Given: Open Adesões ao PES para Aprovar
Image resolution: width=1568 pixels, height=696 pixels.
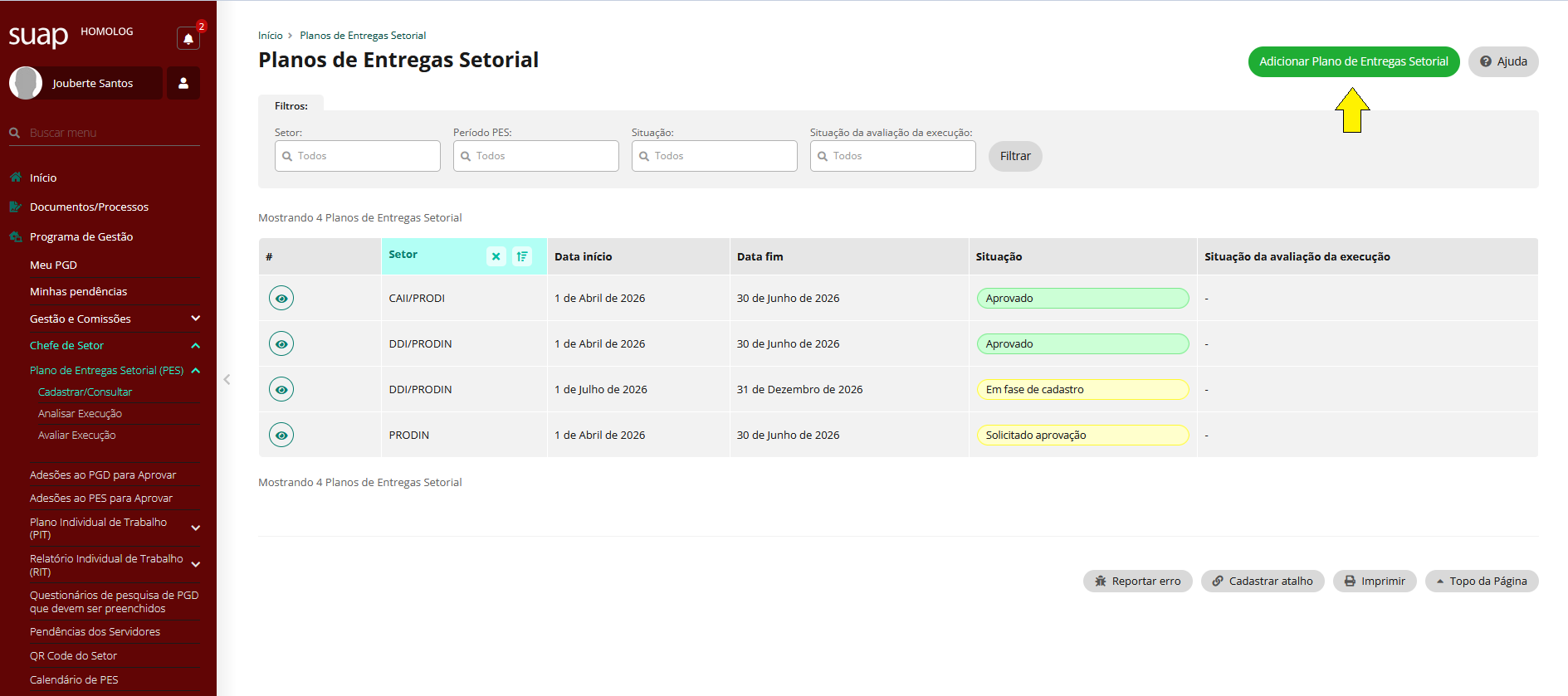Looking at the screenshot, I should pyautogui.click(x=101, y=498).
